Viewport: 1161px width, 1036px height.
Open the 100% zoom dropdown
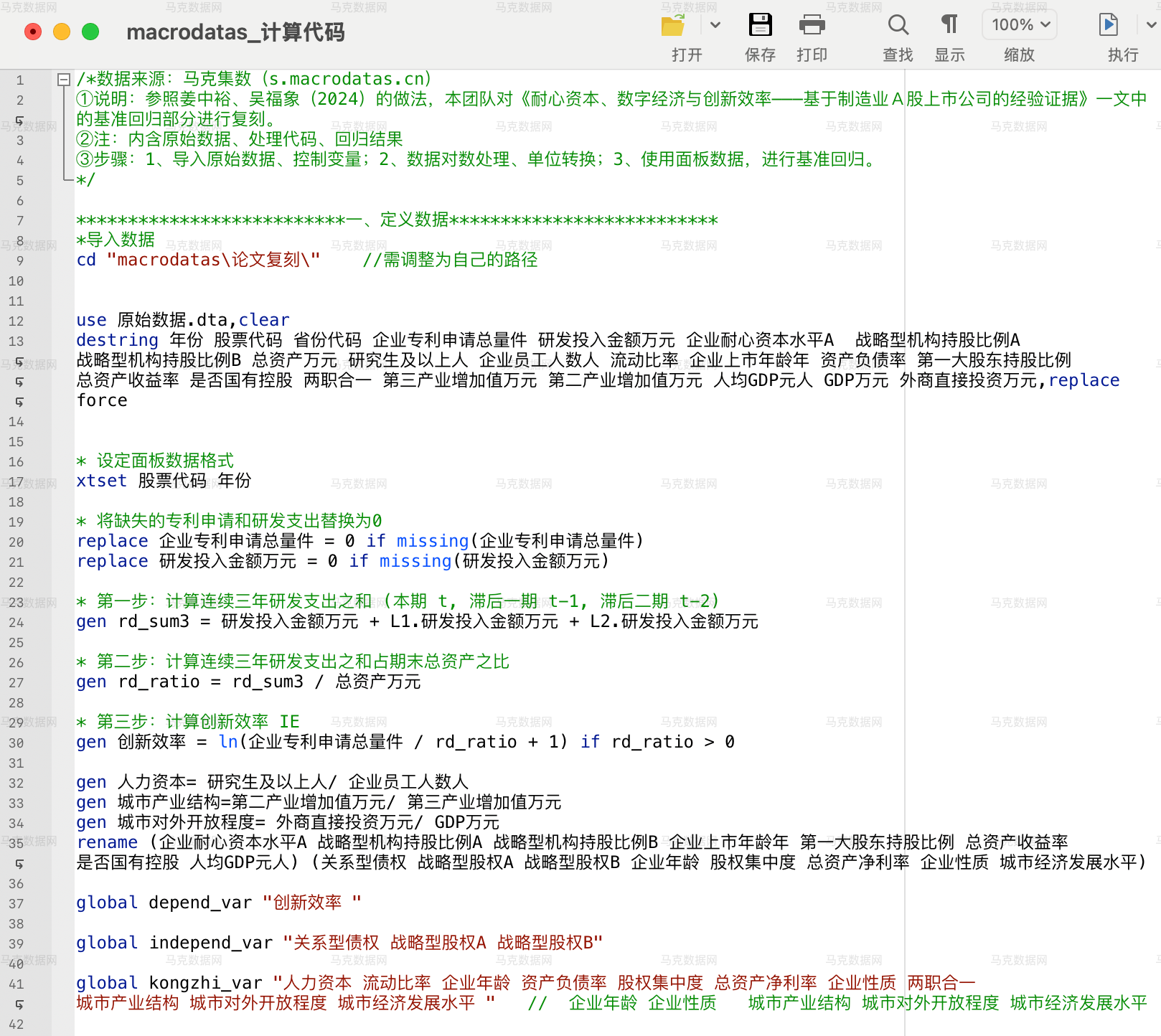click(1020, 25)
